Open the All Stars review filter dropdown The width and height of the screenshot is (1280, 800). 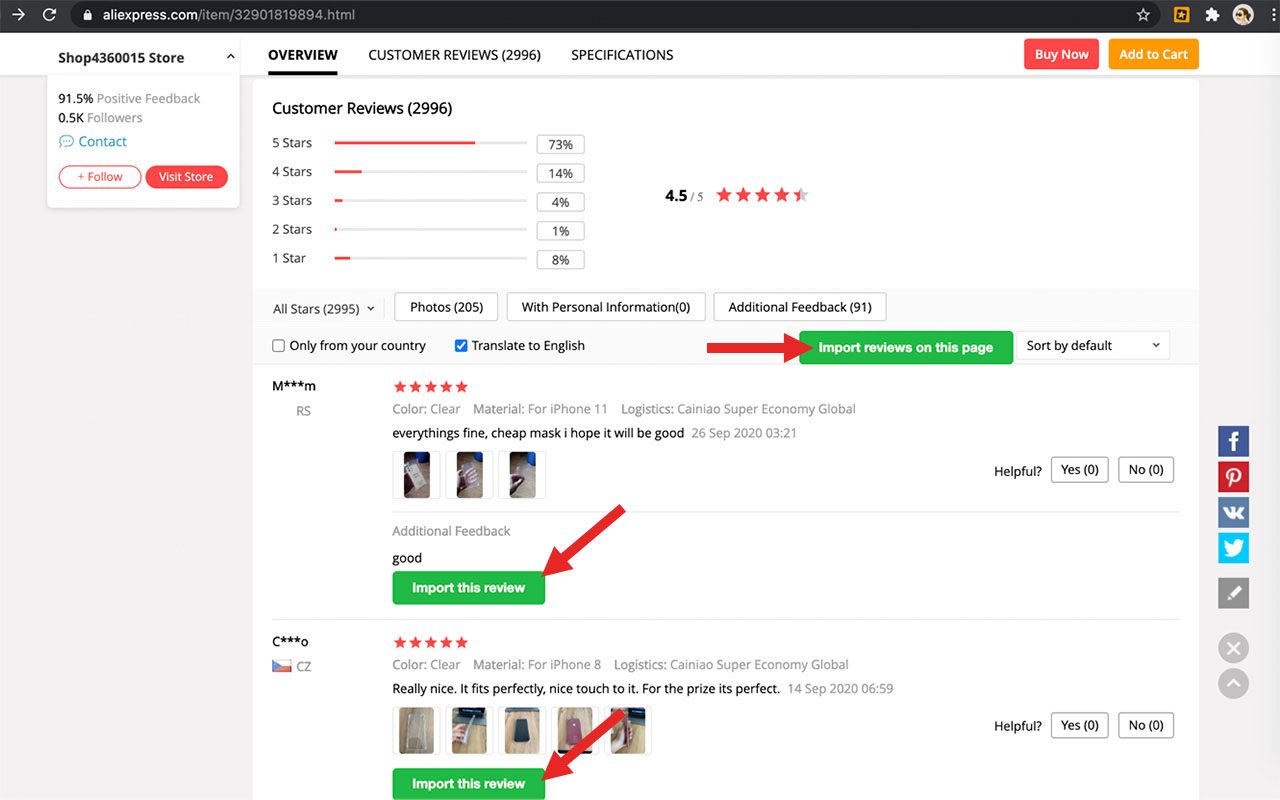322,309
